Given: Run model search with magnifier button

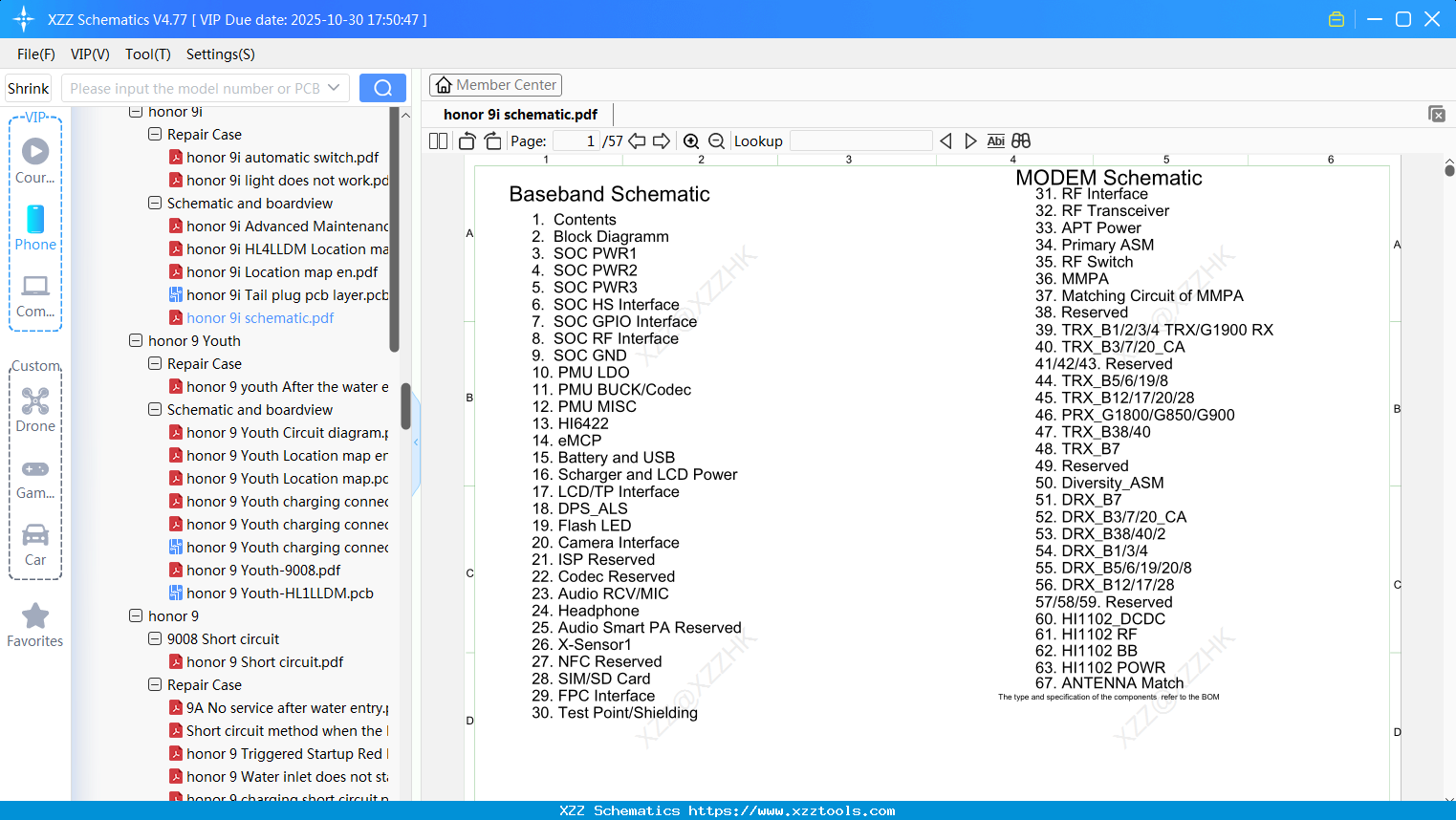Looking at the screenshot, I should (382, 88).
